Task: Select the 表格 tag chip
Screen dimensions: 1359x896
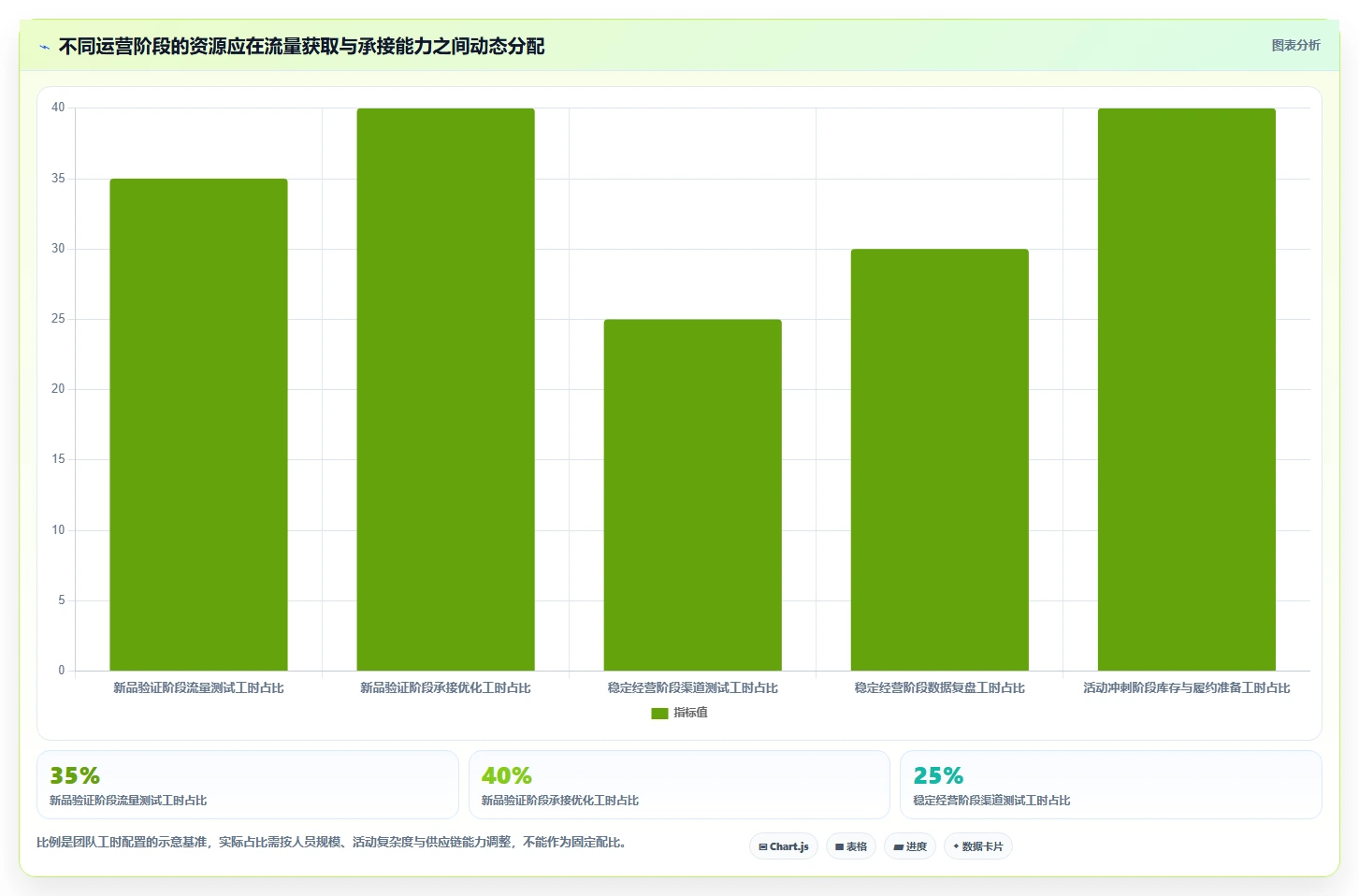Action: coord(851,846)
